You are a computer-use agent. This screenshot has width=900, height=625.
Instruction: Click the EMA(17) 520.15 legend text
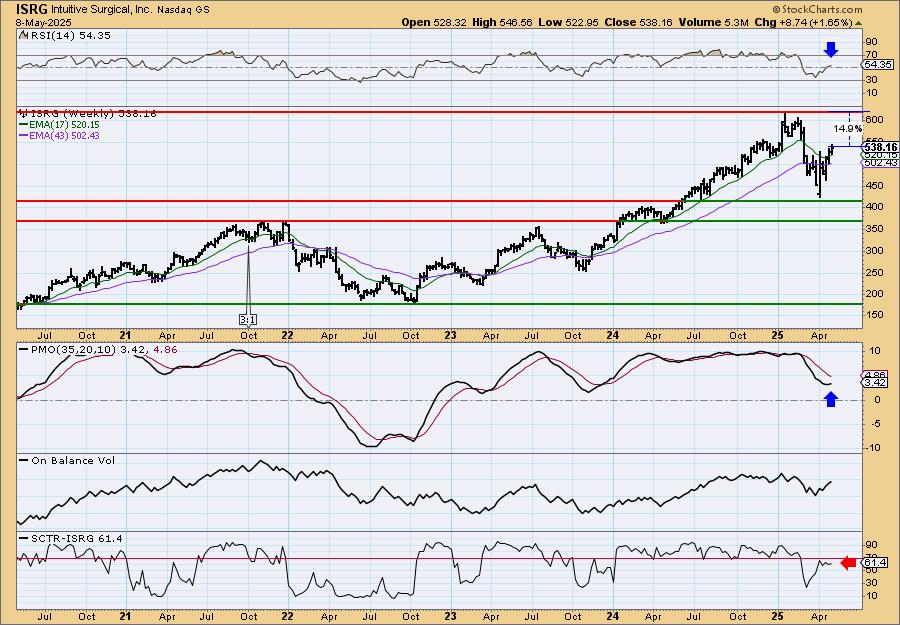coord(64,125)
